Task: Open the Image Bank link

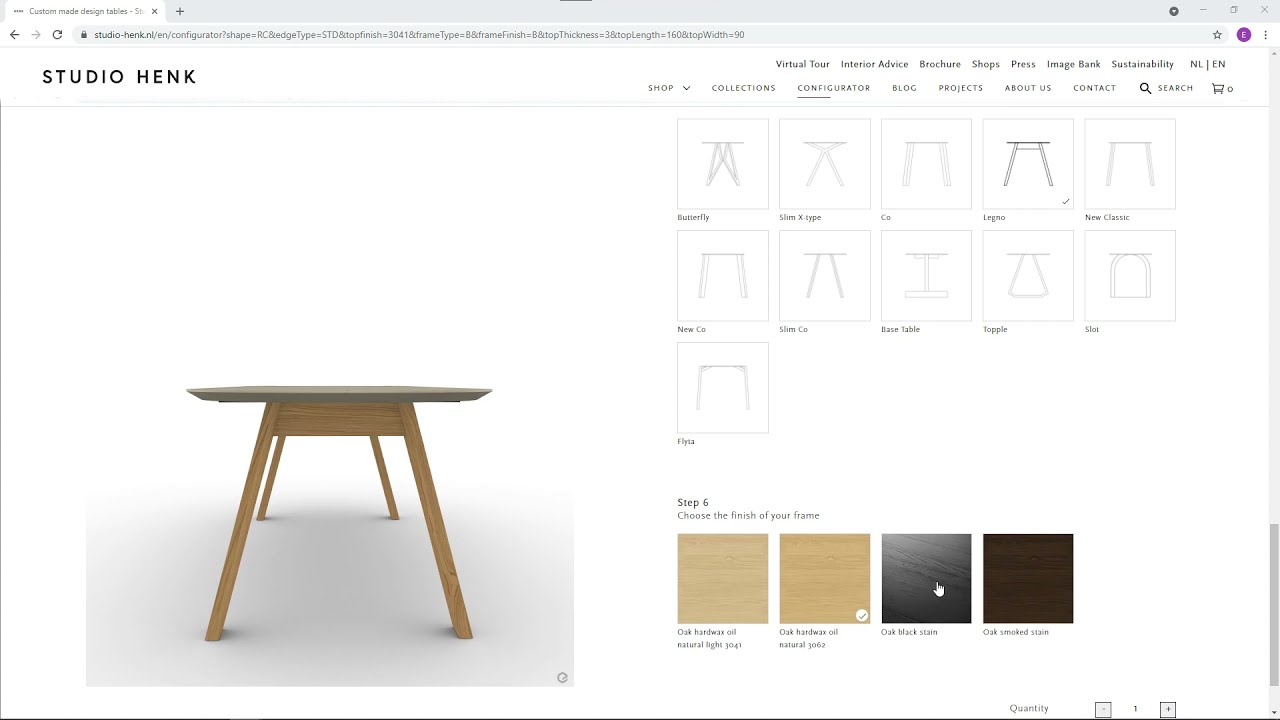Action: pos(1074,64)
